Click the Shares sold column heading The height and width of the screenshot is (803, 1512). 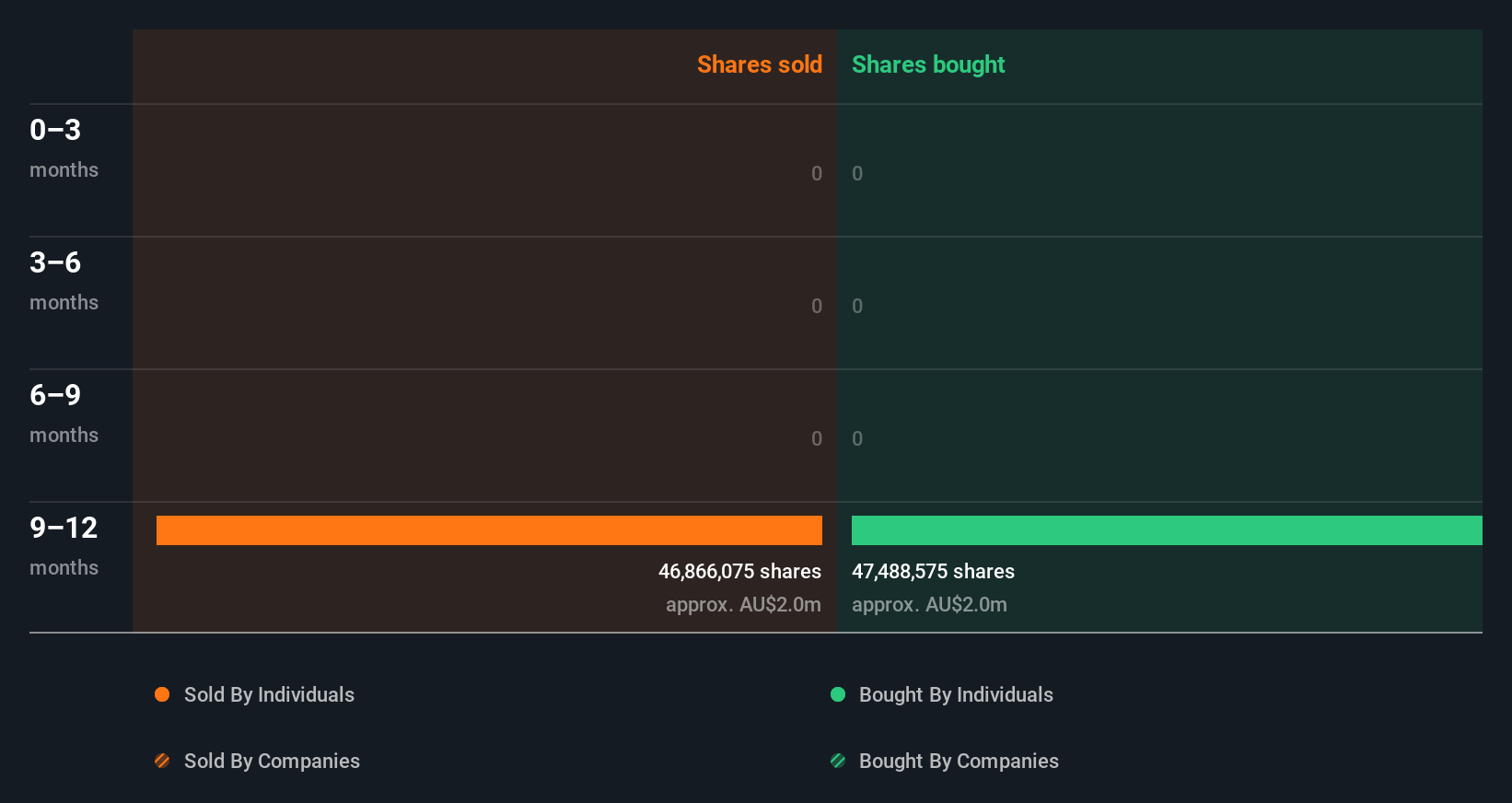[x=760, y=64]
